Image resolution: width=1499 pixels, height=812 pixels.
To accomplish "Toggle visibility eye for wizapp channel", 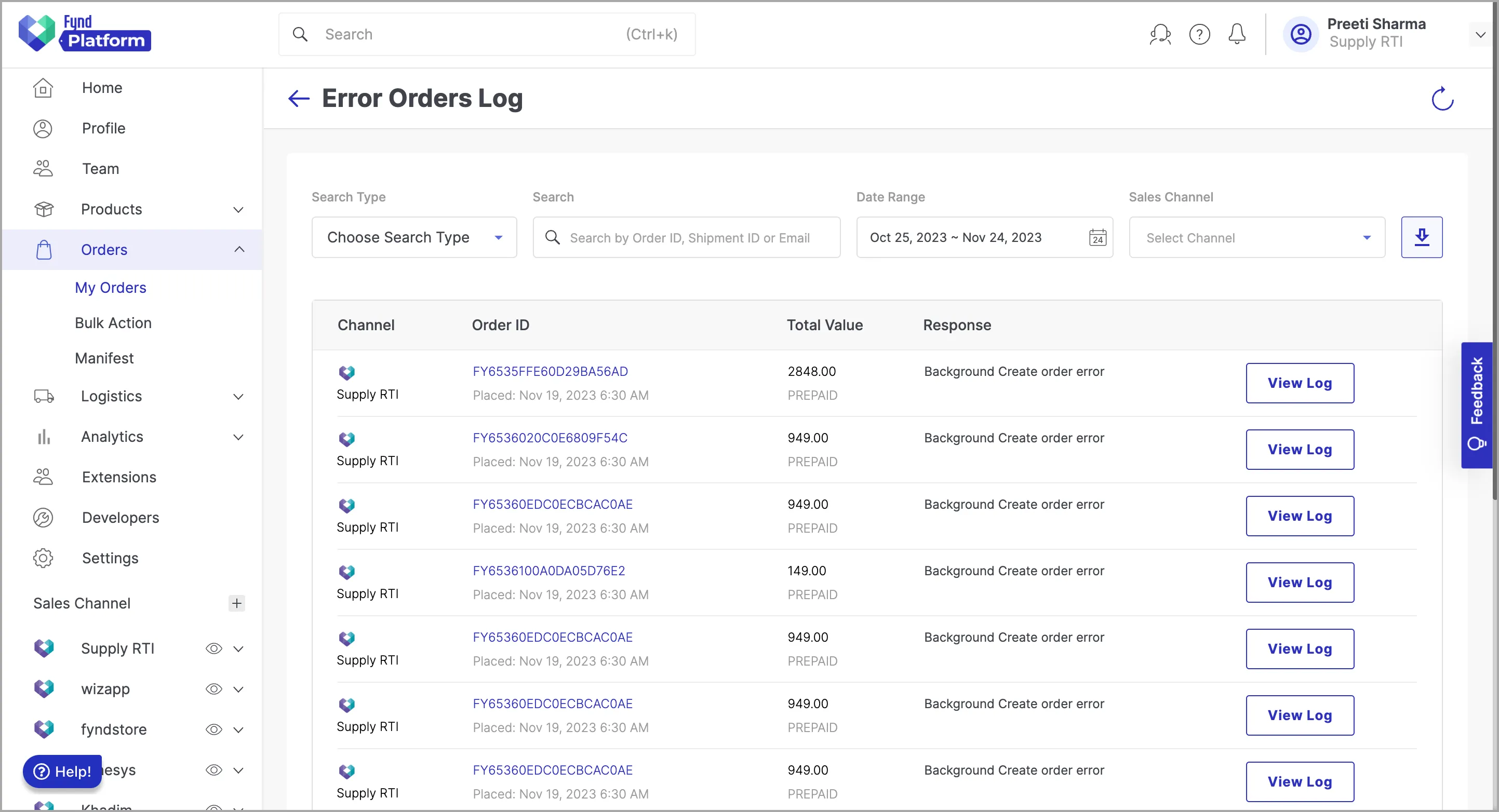I will click(213, 688).
